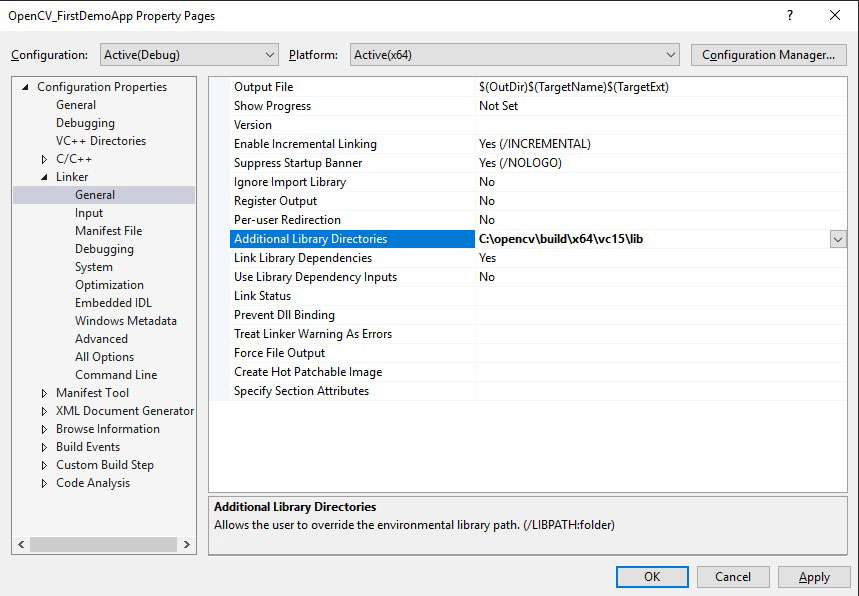Select the Enable Incremental Linking row
The width and height of the screenshot is (859, 596).
coord(305,144)
